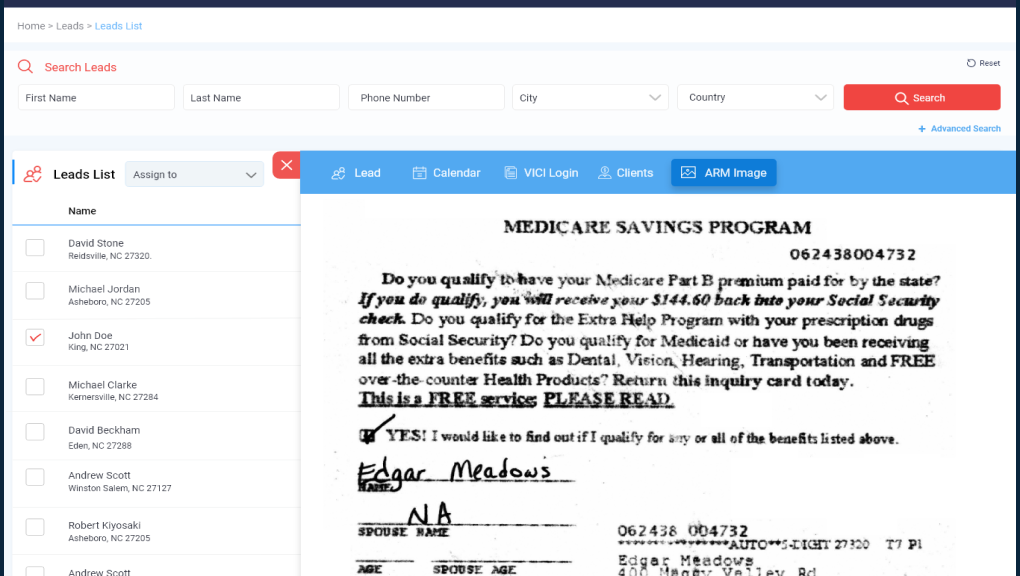Click the ARM Image picture icon

pos(688,172)
